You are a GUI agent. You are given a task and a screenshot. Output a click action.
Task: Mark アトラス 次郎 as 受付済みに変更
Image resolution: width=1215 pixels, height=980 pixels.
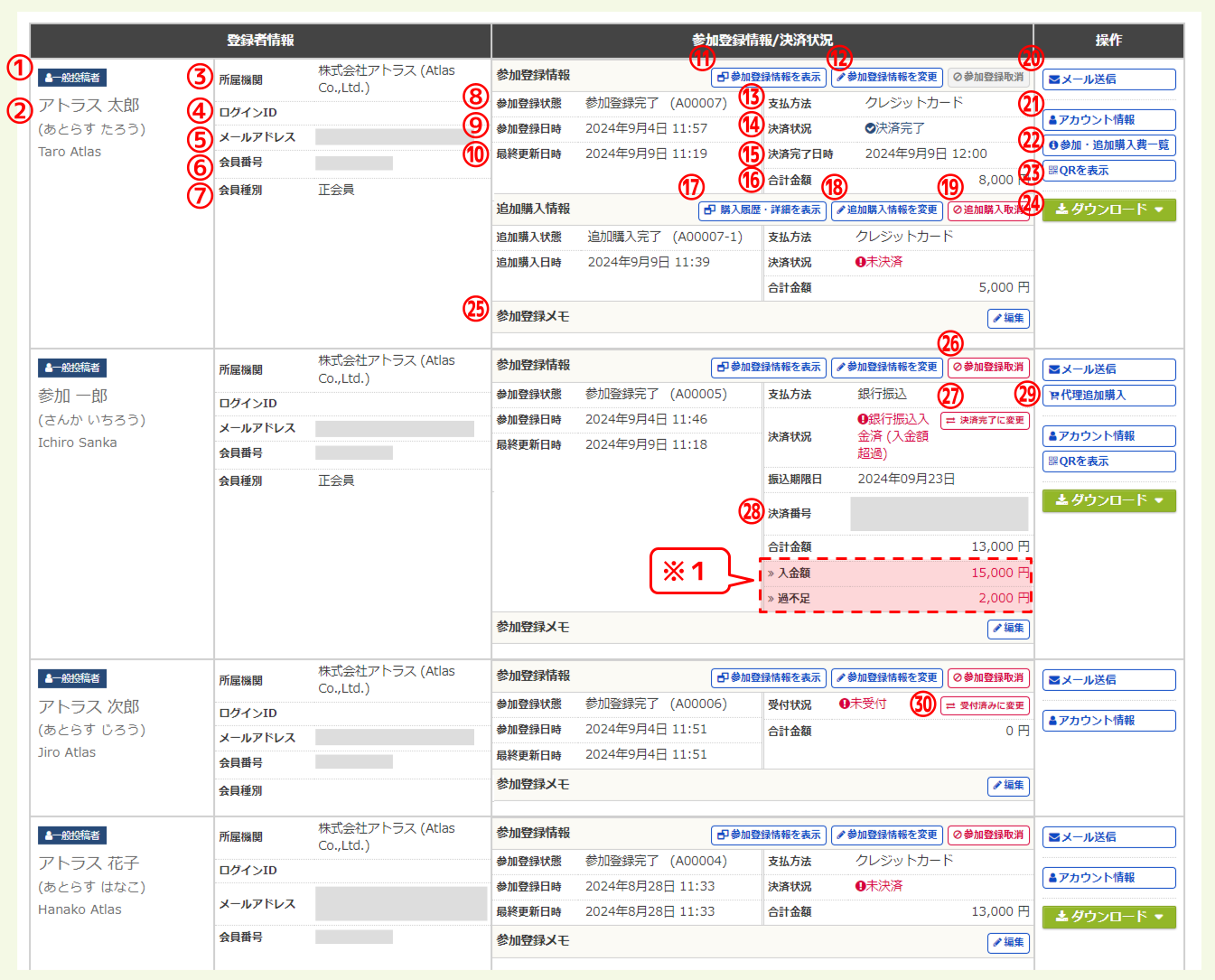(x=985, y=706)
